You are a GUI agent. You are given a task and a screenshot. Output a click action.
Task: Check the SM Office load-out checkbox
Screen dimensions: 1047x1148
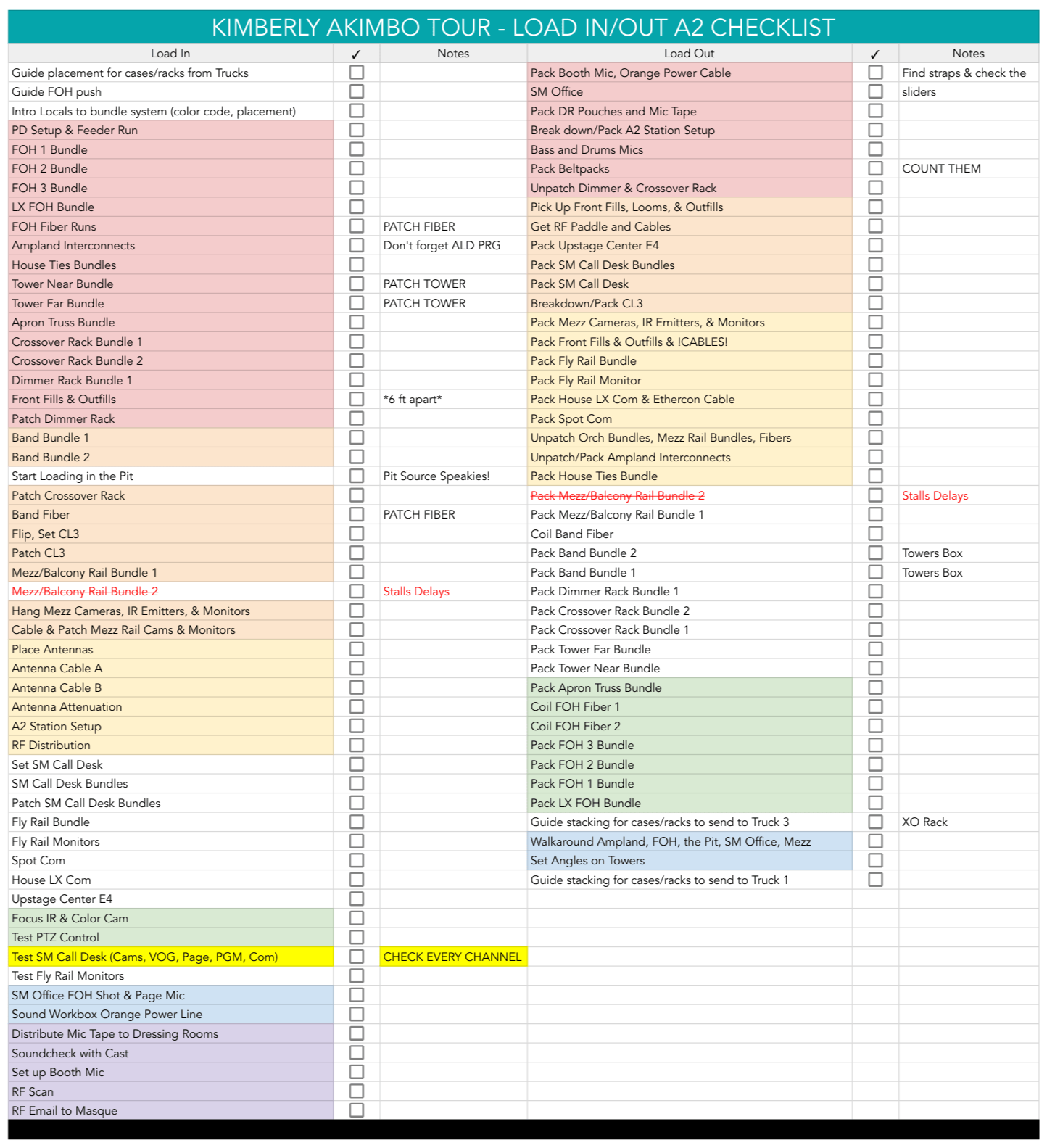875,91
